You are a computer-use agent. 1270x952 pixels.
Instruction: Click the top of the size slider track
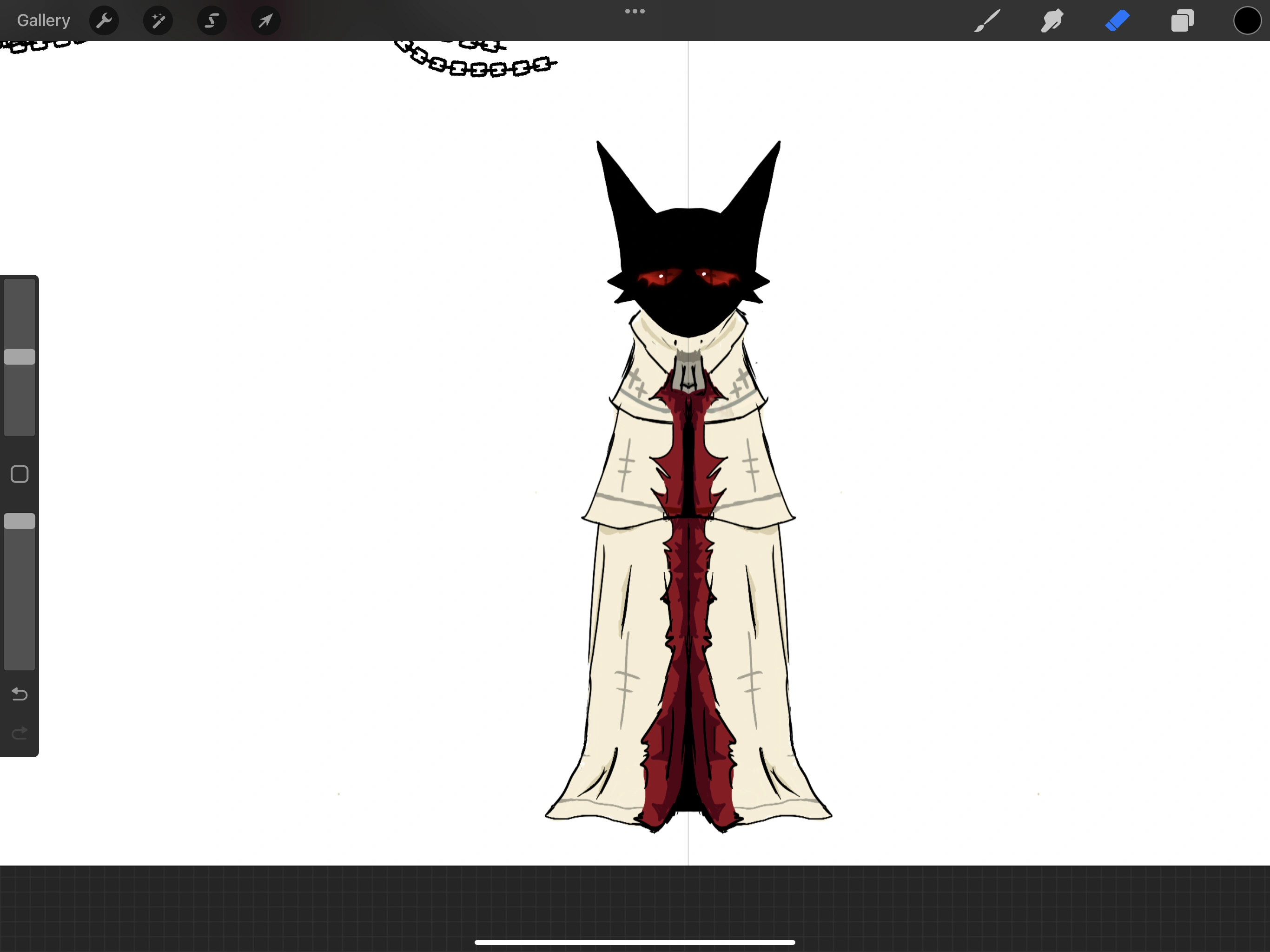click(x=20, y=287)
